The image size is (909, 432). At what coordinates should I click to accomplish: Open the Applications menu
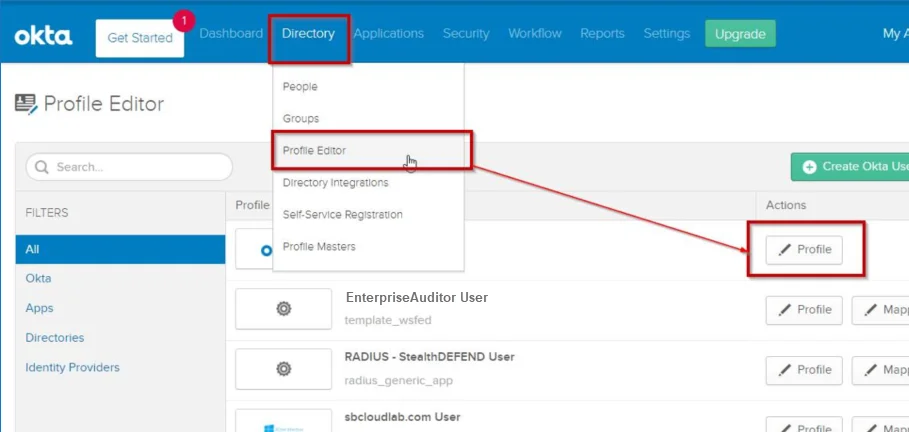click(388, 34)
